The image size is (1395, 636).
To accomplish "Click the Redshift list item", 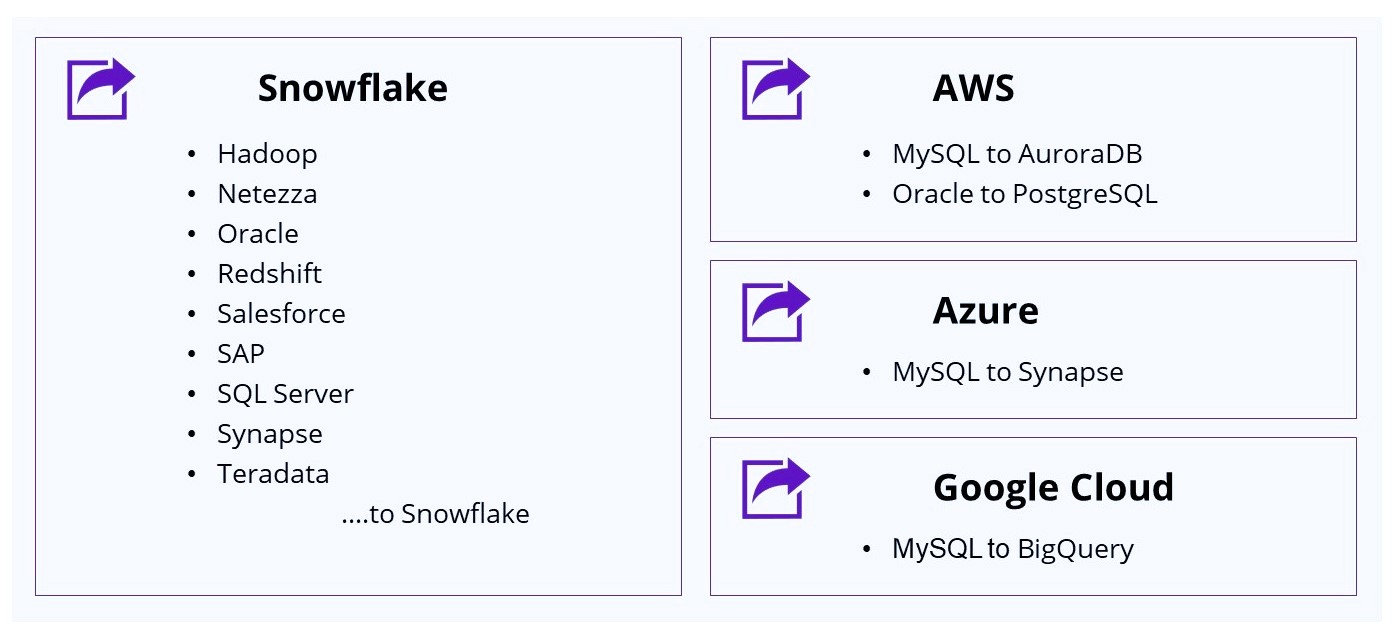I will tap(269, 274).
